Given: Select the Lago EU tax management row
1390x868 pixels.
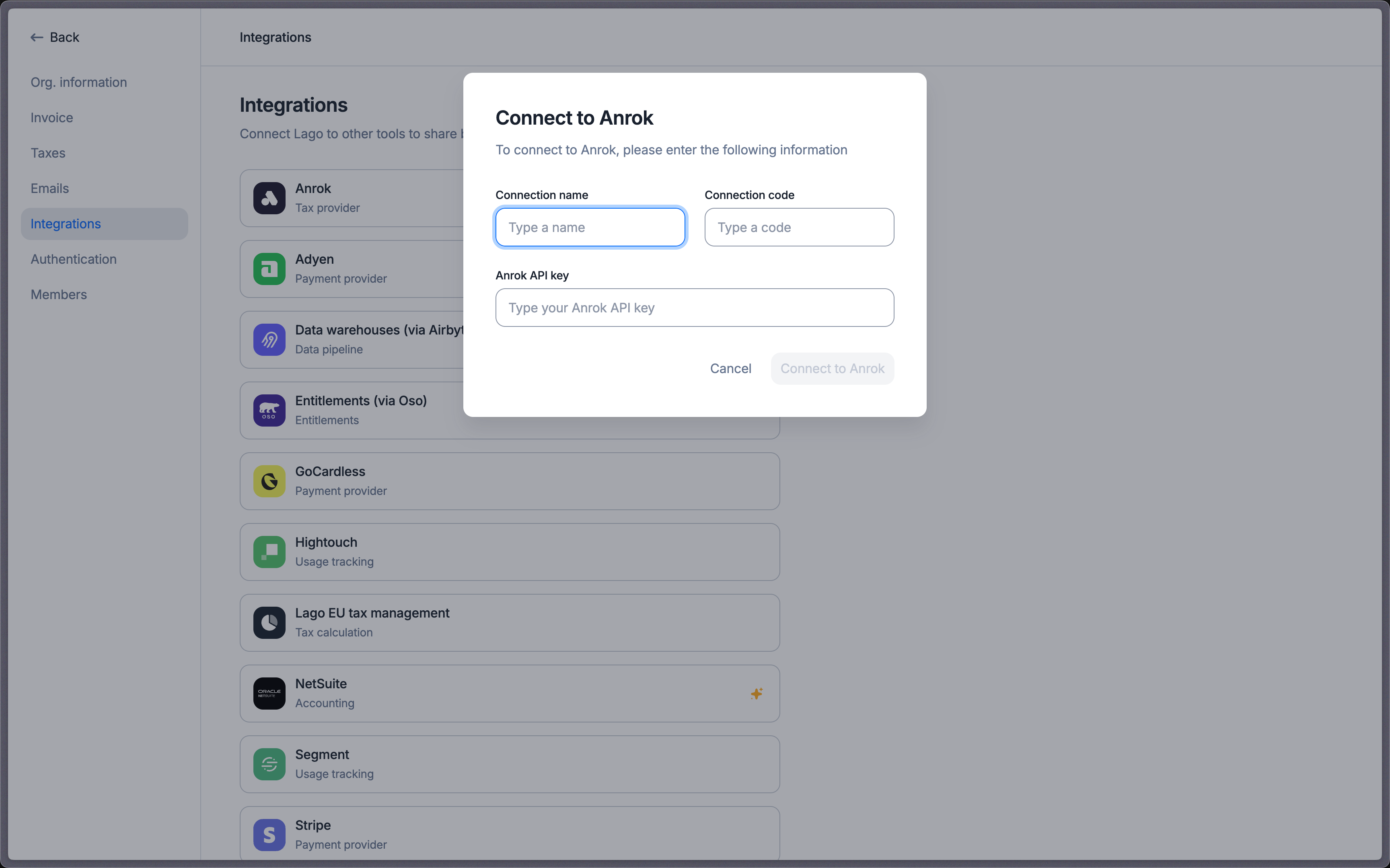Looking at the screenshot, I should [509, 623].
